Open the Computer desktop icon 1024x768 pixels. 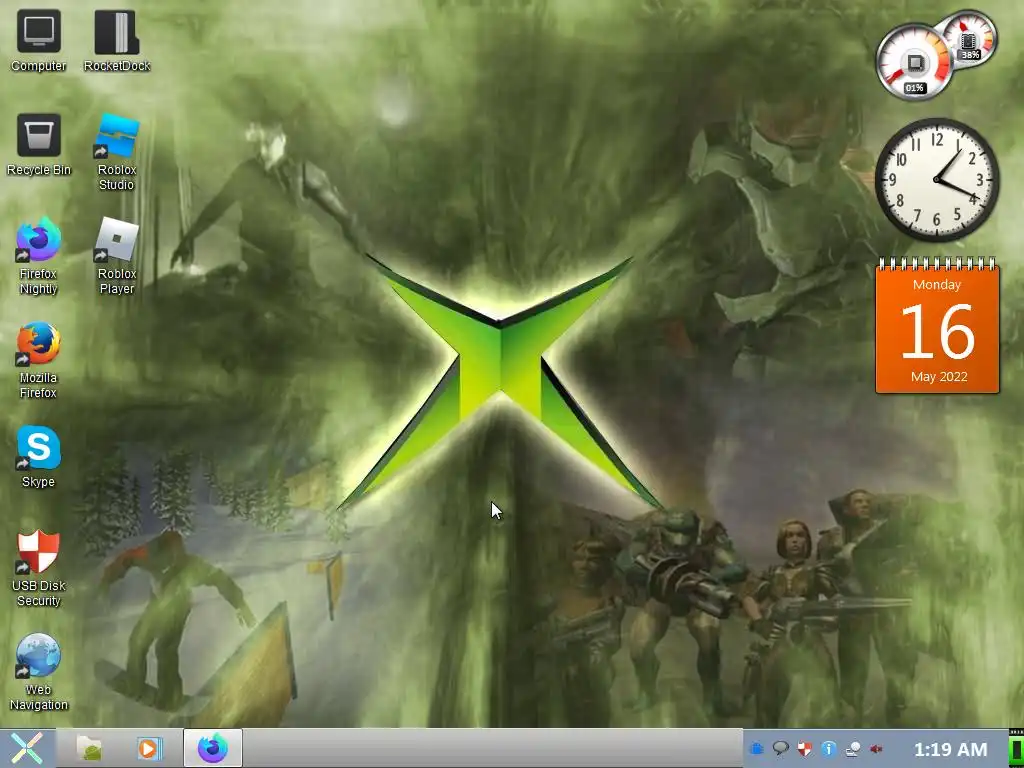(x=39, y=40)
